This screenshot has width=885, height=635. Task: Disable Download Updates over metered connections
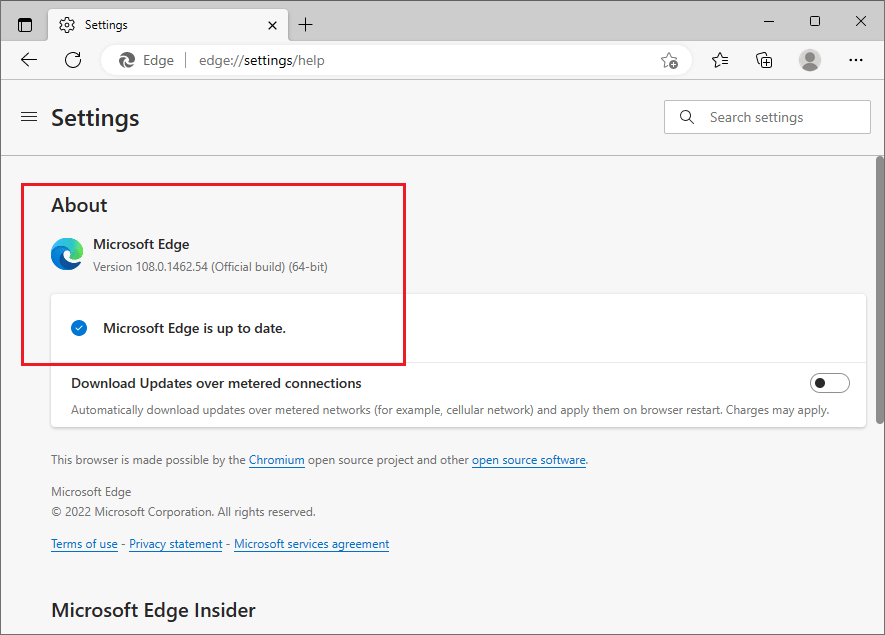coord(830,382)
